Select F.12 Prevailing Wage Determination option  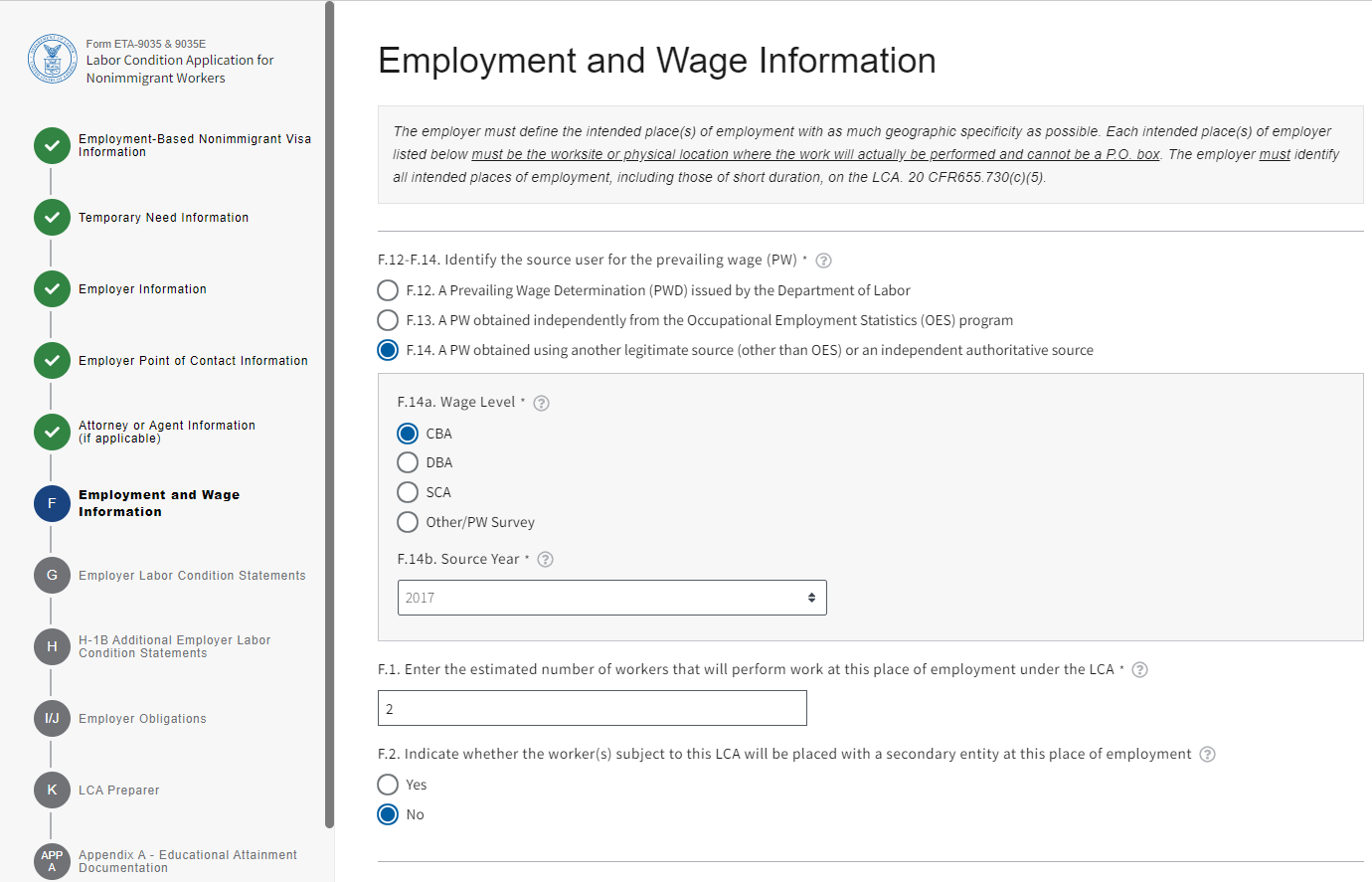click(388, 290)
